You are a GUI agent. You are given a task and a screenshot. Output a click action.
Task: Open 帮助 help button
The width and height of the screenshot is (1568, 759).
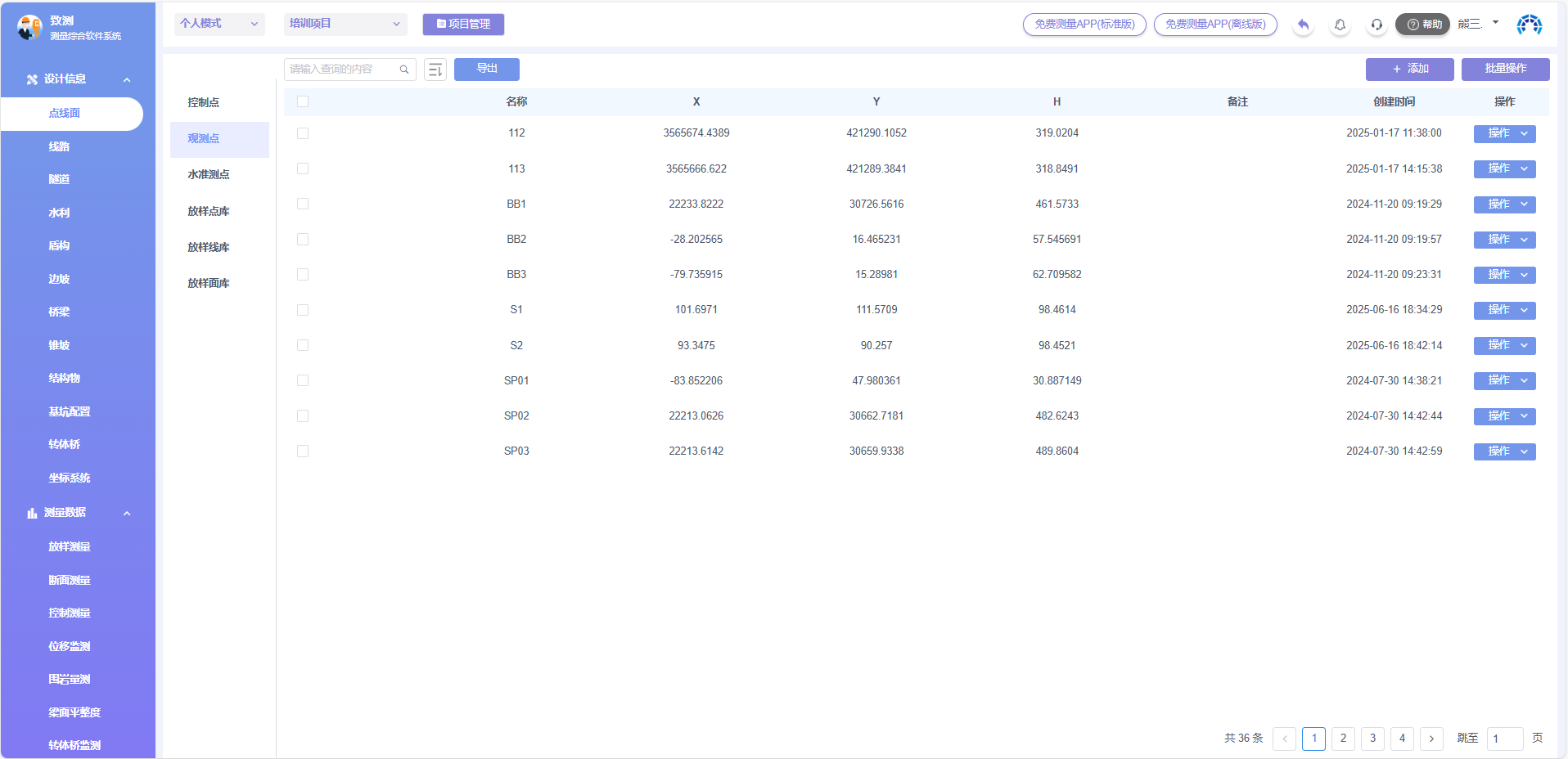1423,25
